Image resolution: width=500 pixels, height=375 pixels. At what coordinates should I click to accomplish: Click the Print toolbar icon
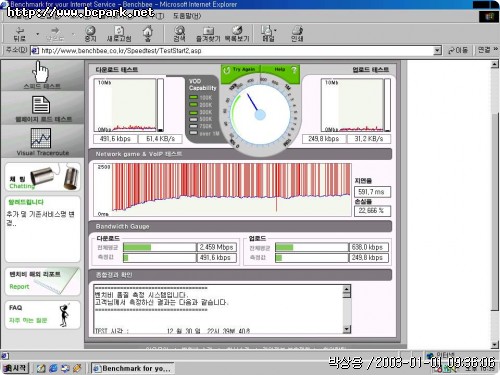tap(297, 30)
